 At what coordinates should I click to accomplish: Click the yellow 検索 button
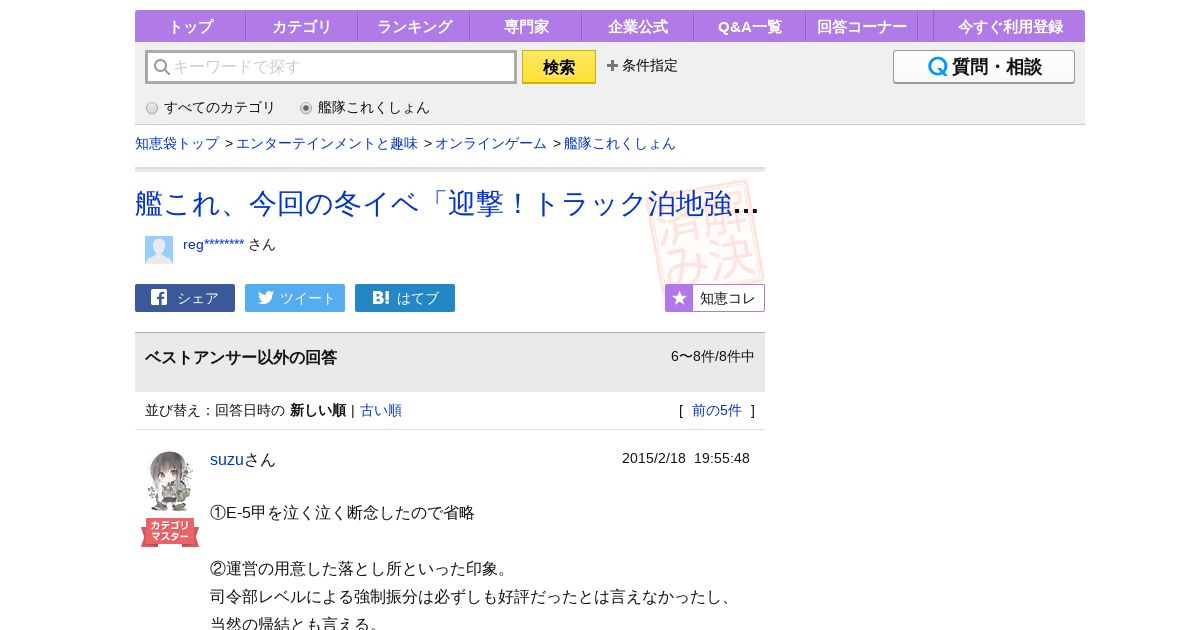tap(559, 67)
